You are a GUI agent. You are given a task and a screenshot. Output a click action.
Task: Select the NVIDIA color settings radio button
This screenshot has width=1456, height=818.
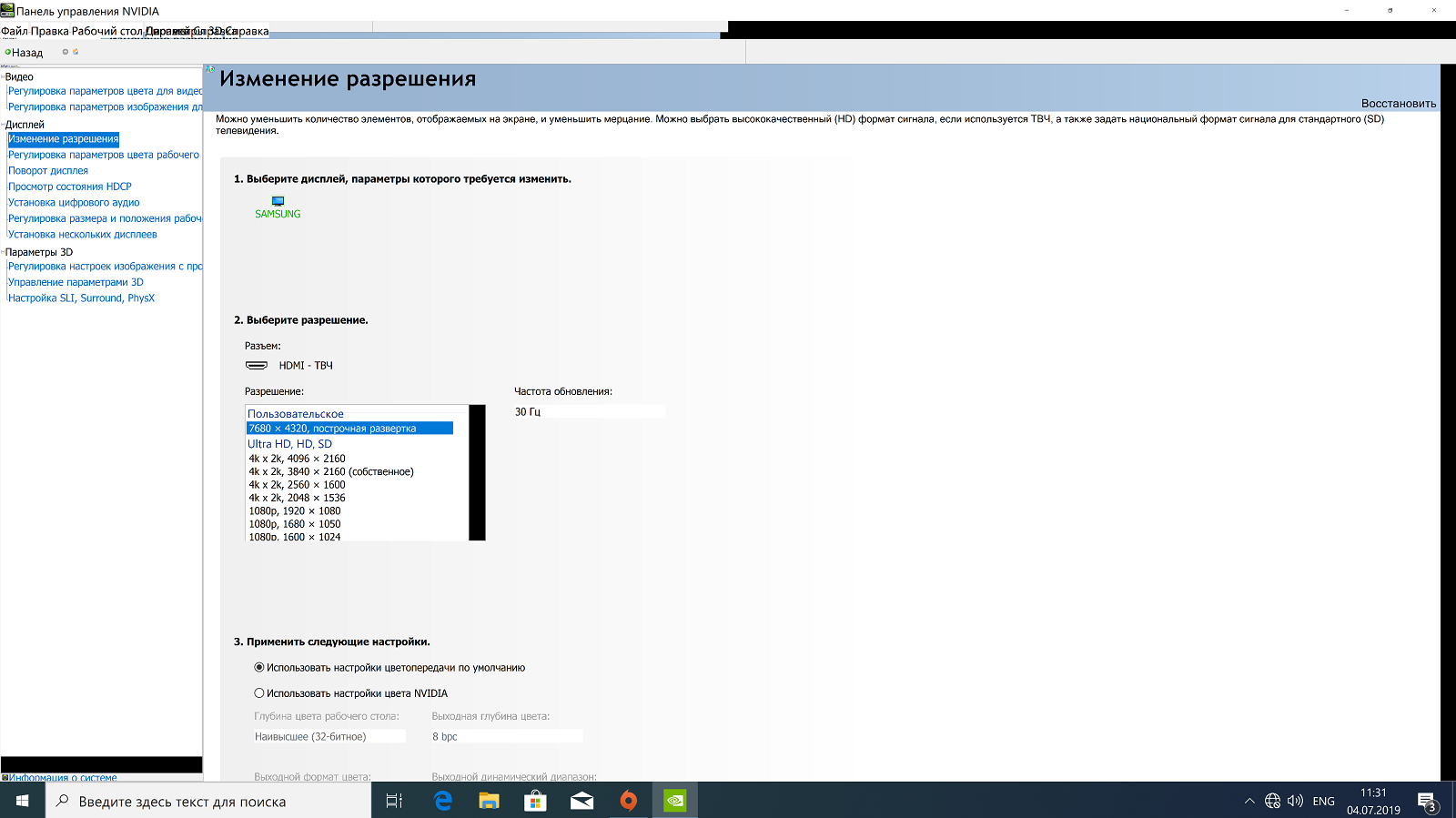tap(259, 692)
